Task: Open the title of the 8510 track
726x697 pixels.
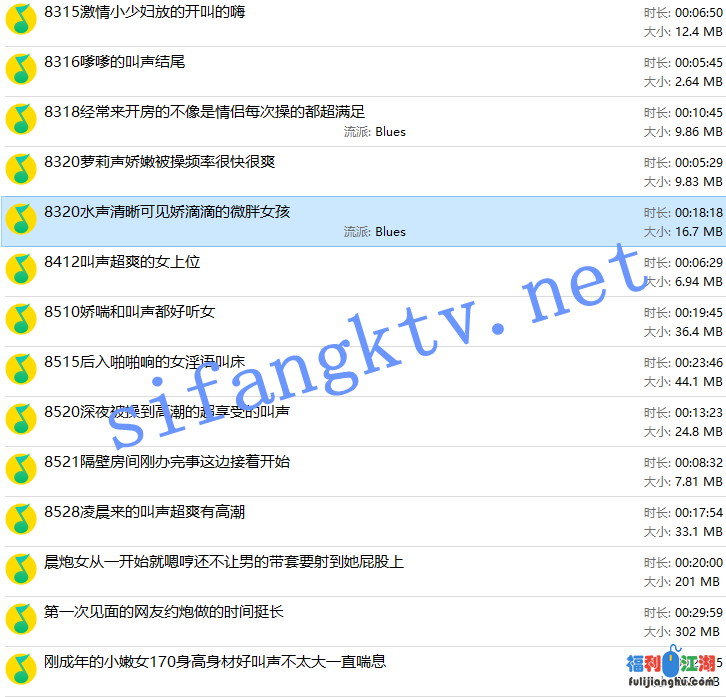Action: (129, 312)
